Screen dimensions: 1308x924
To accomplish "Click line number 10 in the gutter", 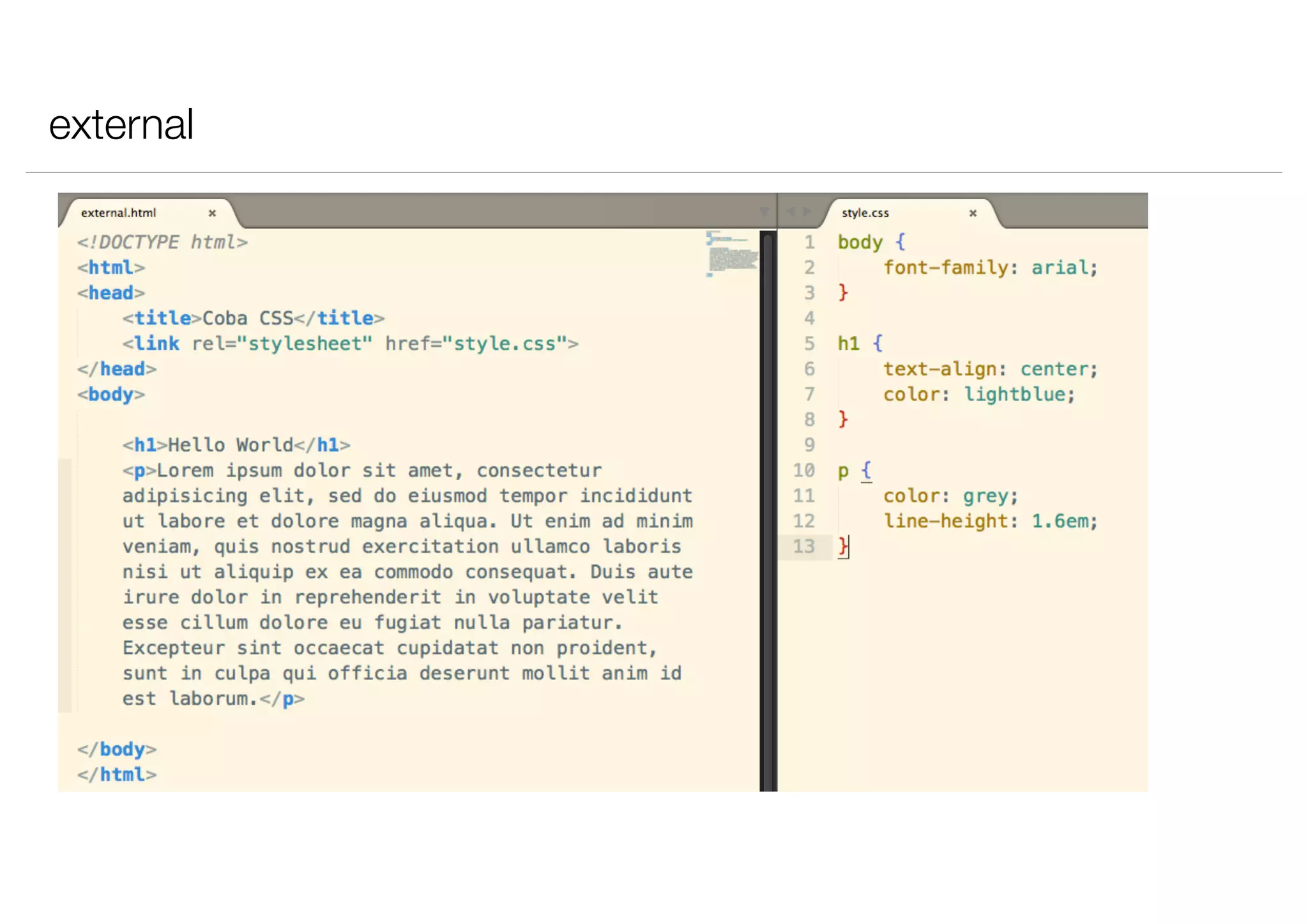I will (x=803, y=471).
